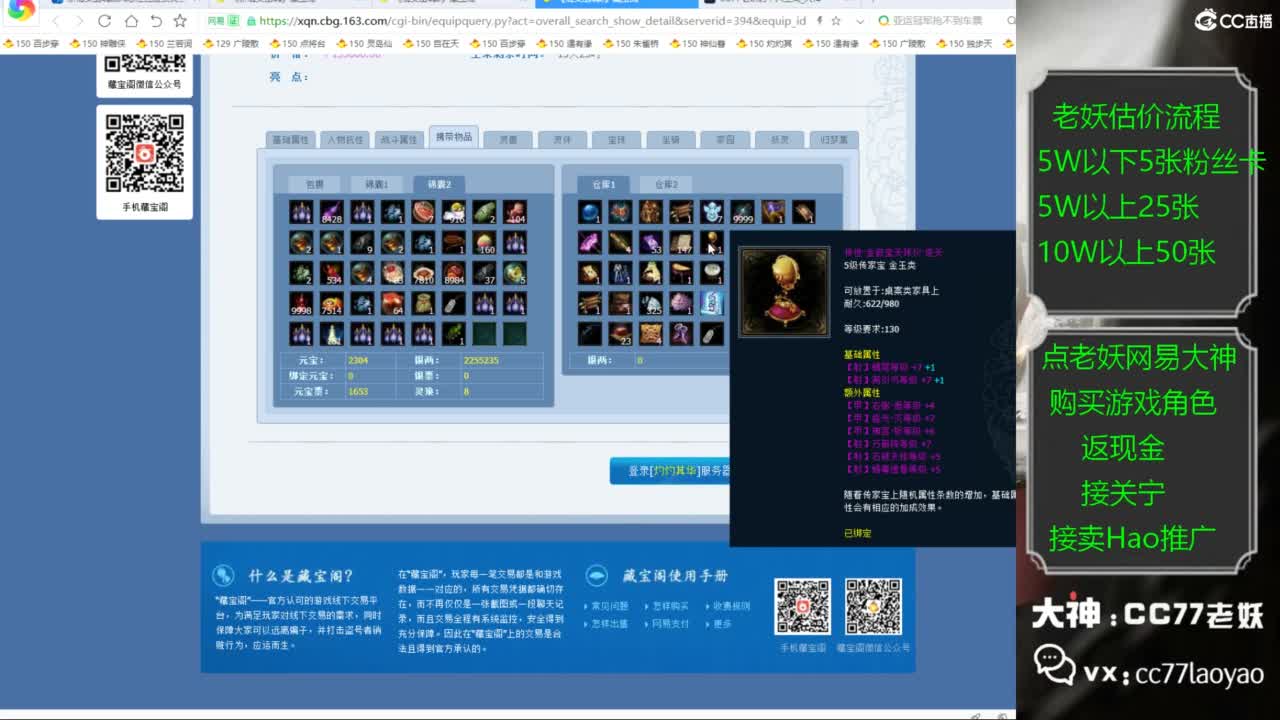1280x720 pixels.
Task: Click the 网易 logo inside the address bar
Action: point(214,20)
